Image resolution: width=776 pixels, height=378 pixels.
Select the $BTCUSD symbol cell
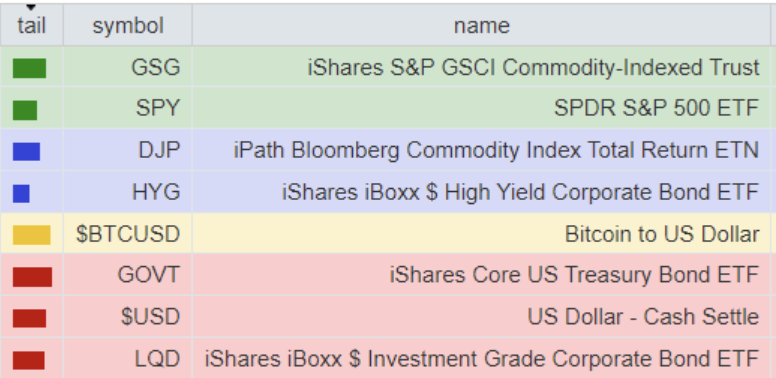128,234
